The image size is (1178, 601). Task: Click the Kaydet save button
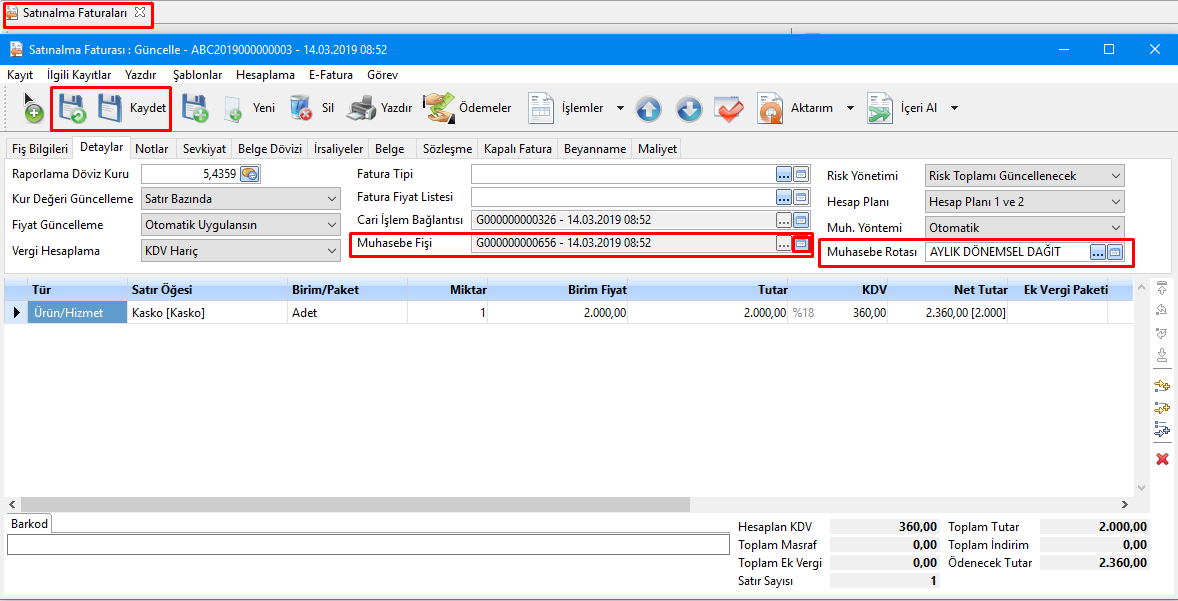132,108
